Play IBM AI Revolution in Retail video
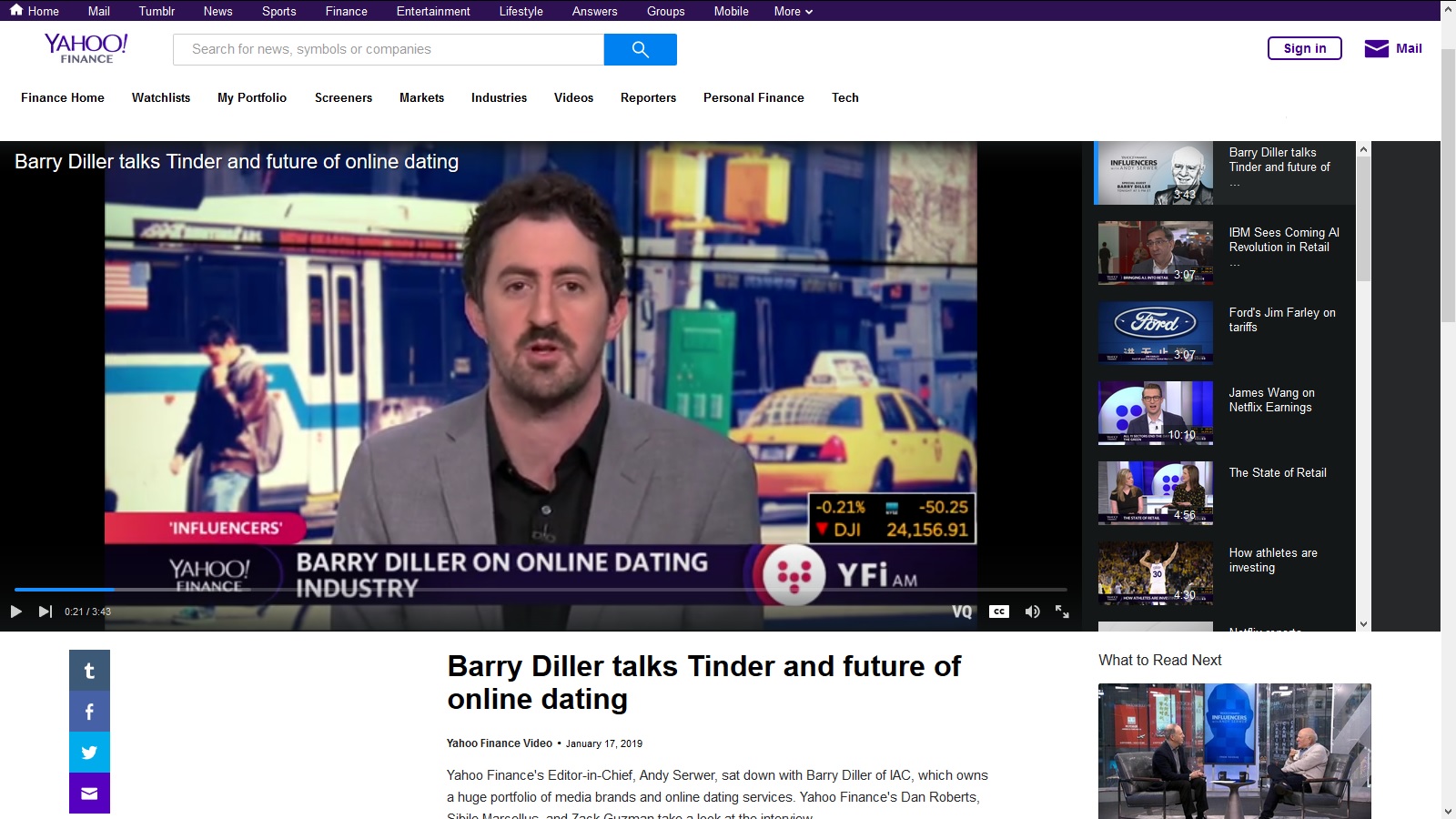 [1156, 253]
